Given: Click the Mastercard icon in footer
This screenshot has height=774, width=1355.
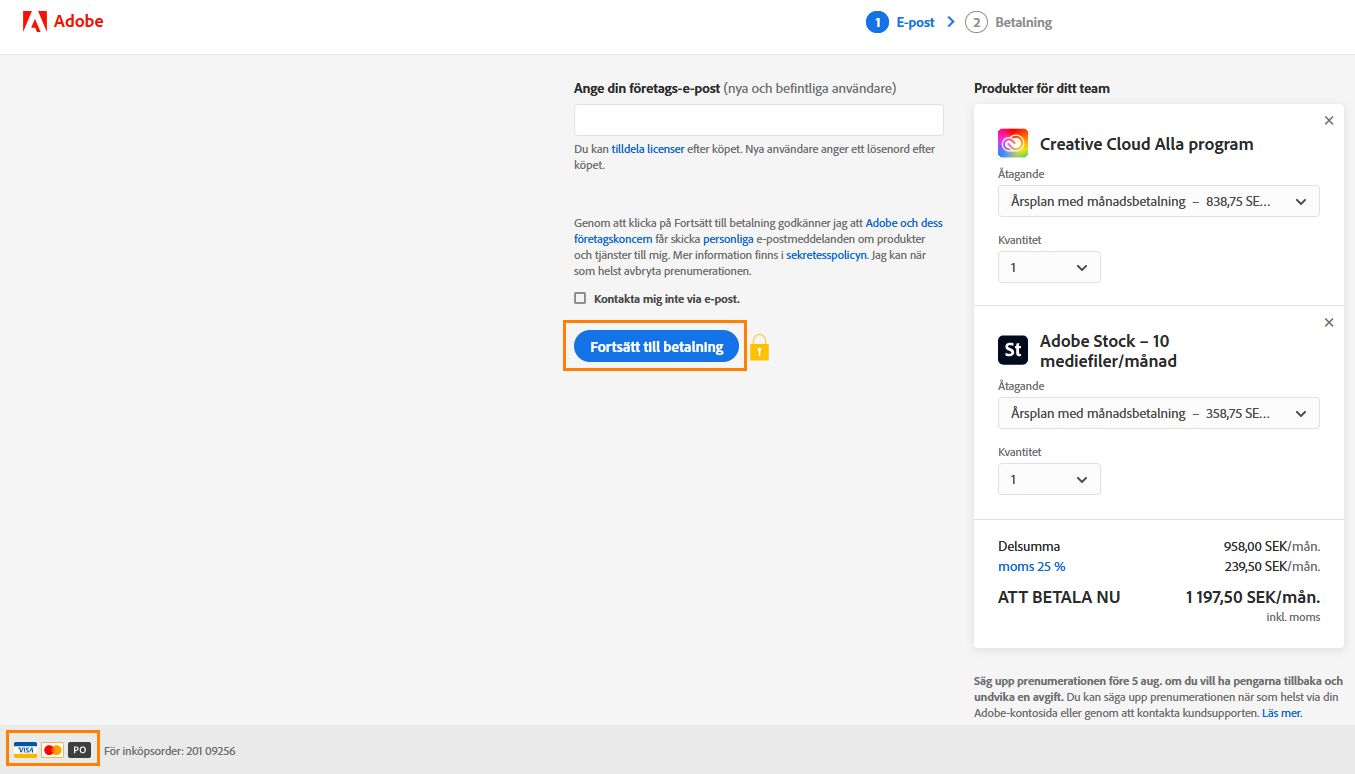Looking at the screenshot, I should (53, 749).
